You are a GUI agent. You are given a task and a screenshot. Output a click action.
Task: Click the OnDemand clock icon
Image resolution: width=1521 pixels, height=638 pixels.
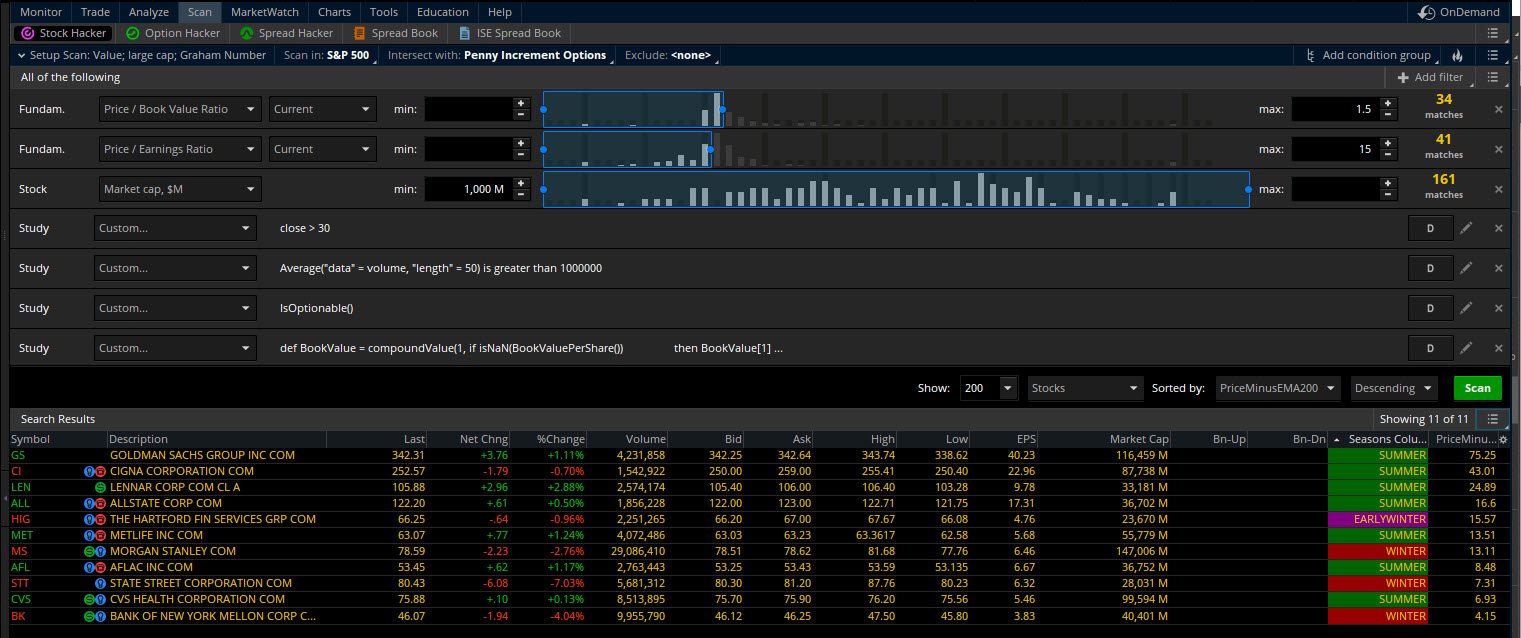pos(1427,12)
